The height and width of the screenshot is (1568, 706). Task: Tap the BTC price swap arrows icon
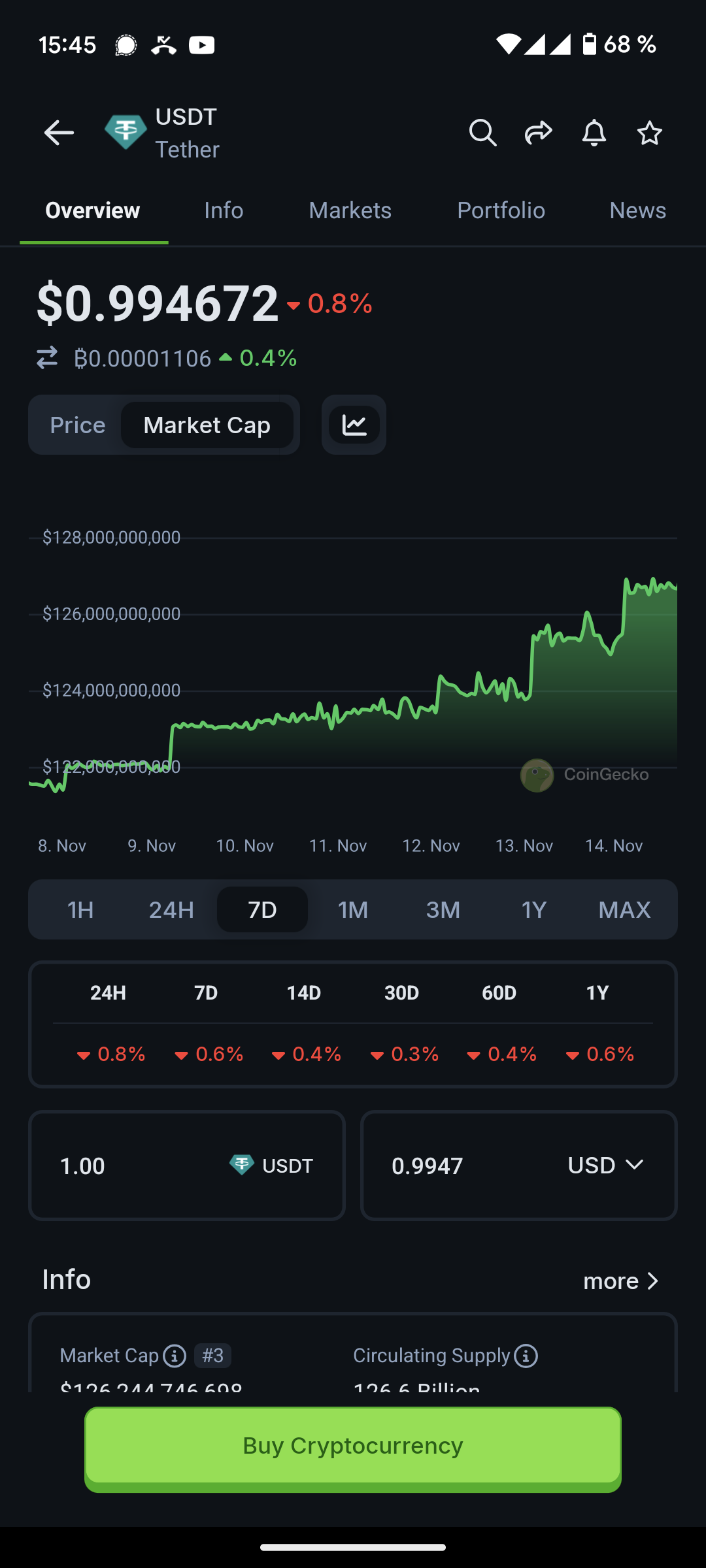point(47,358)
